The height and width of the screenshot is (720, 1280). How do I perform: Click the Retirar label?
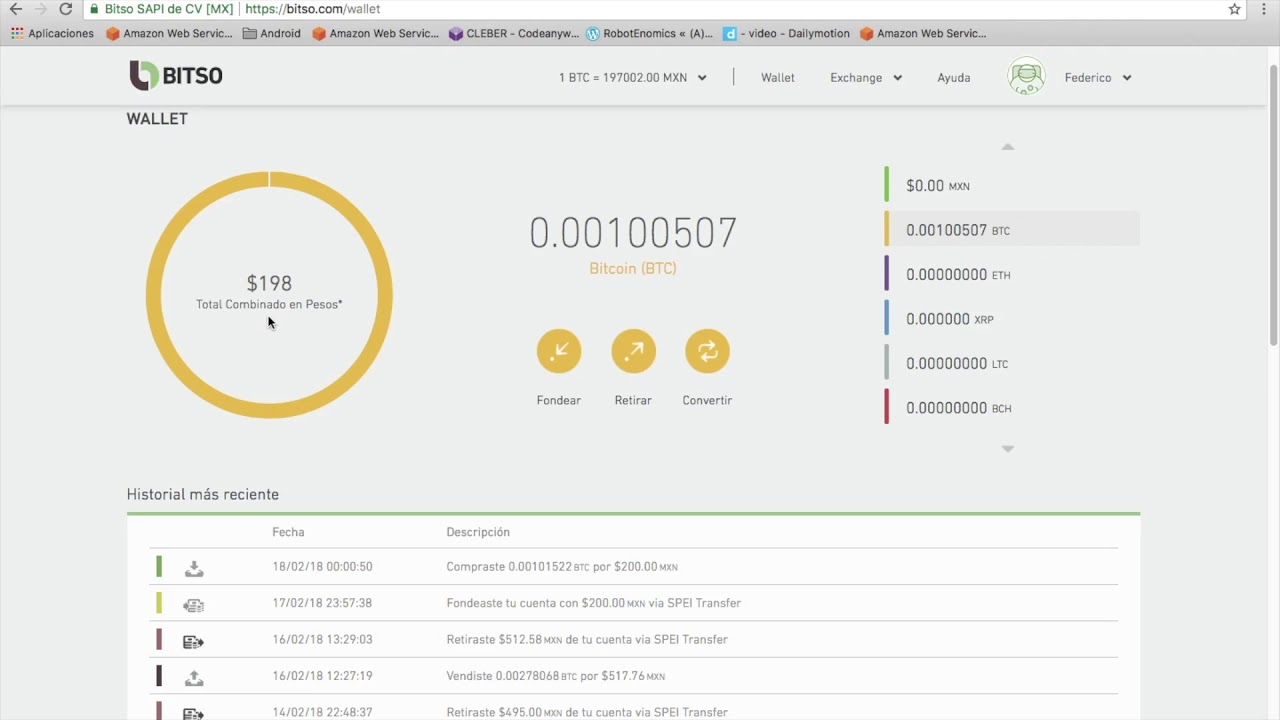point(633,400)
